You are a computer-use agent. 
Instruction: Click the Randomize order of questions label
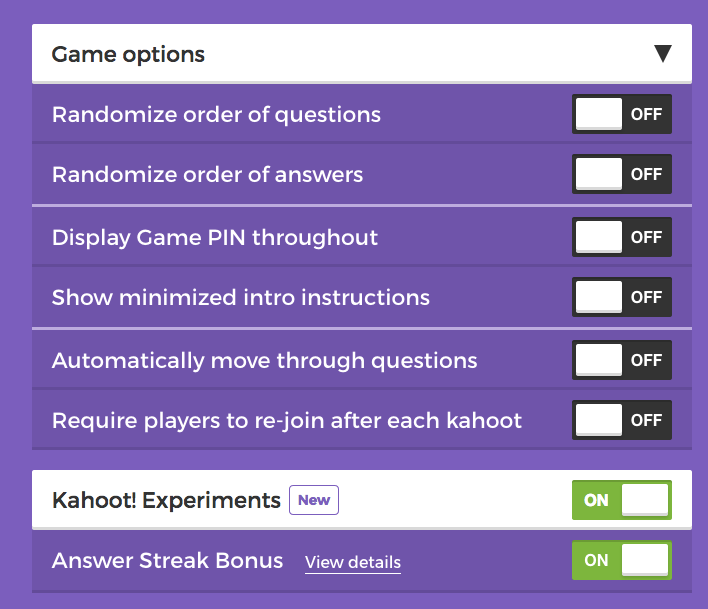(216, 115)
